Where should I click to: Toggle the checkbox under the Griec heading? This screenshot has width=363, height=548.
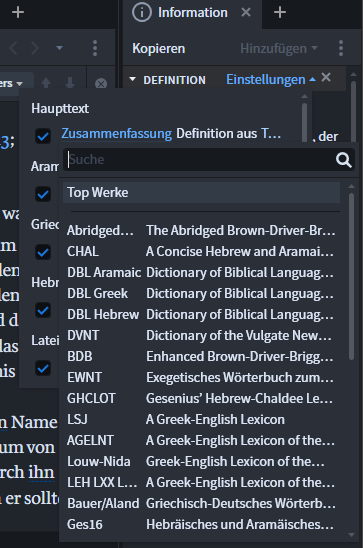click(43, 252)
